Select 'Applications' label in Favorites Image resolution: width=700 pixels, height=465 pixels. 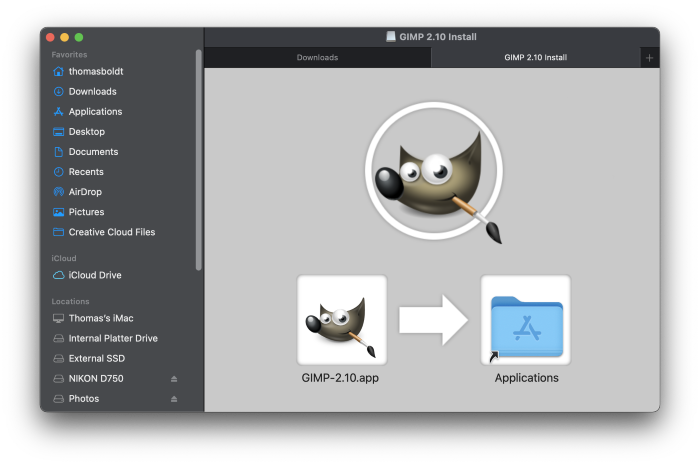tap(96, 112)
